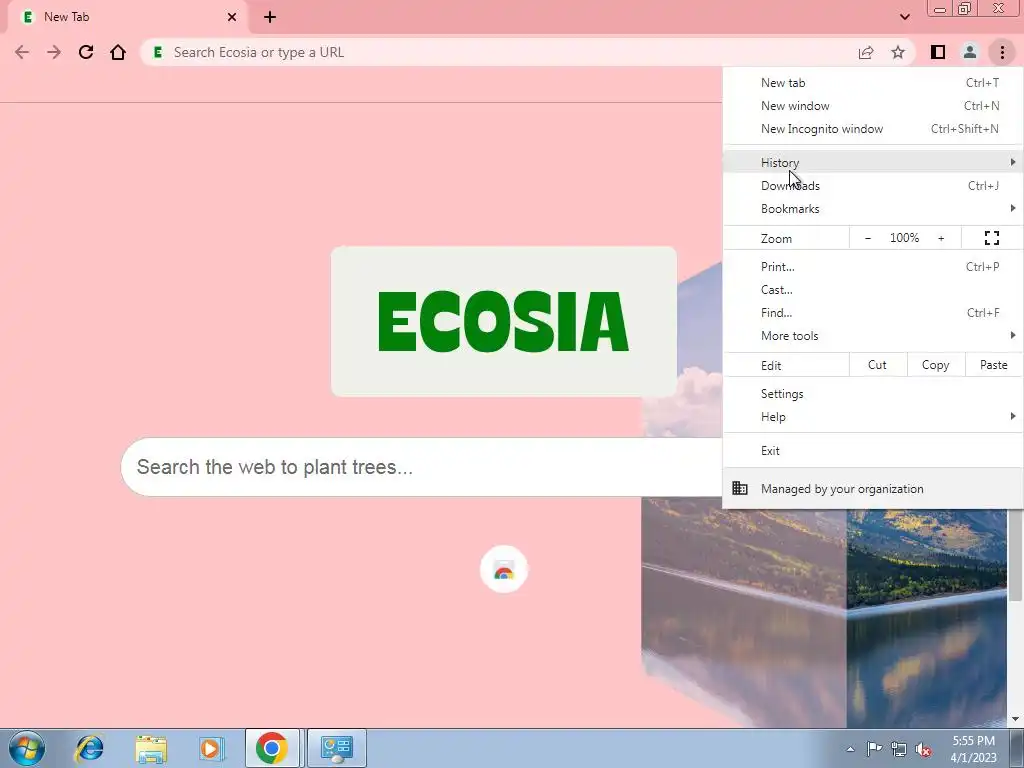The height and width of the screenshot is (768, 1024).
Task: Open Action Center flag icon
Action: [874, 749]
